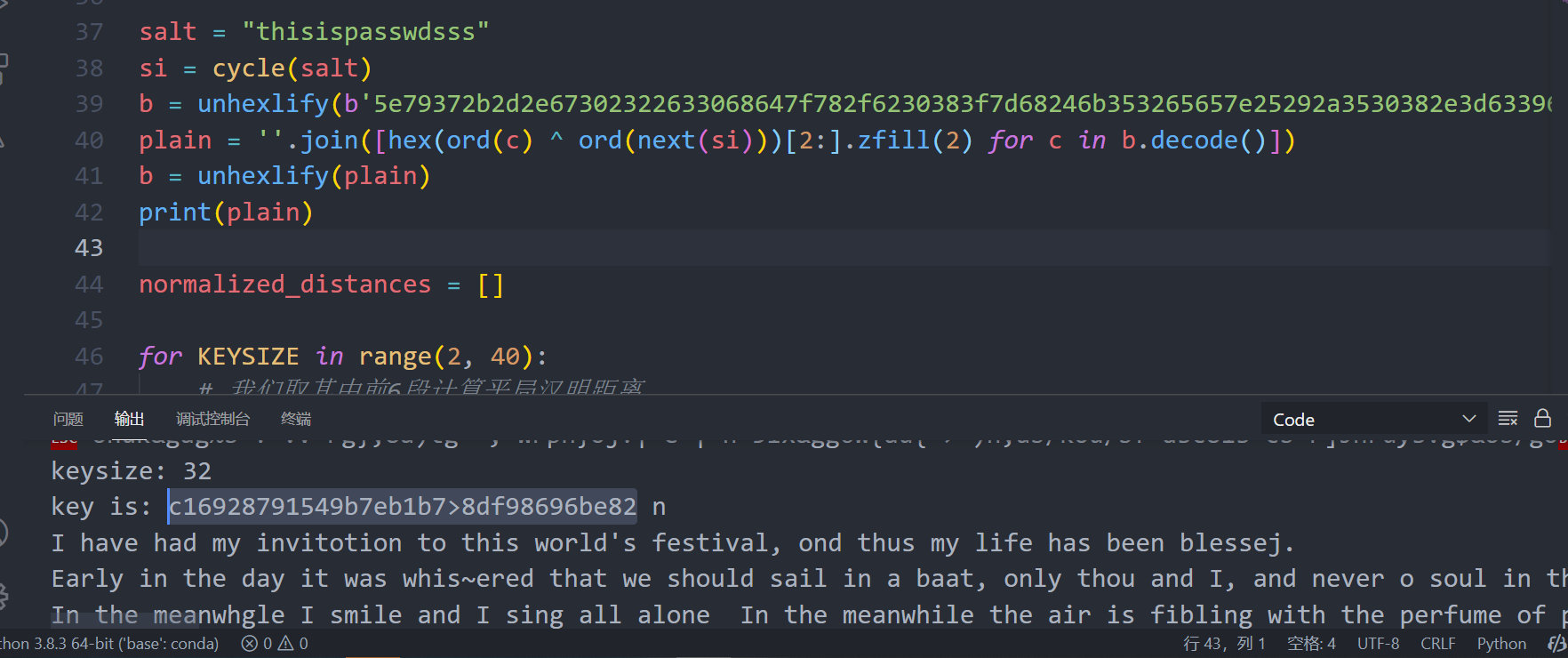Change line ending via CRLF status item
Screen dimensions: 1568x658
pyautogui.click(x=1438, y=643)
